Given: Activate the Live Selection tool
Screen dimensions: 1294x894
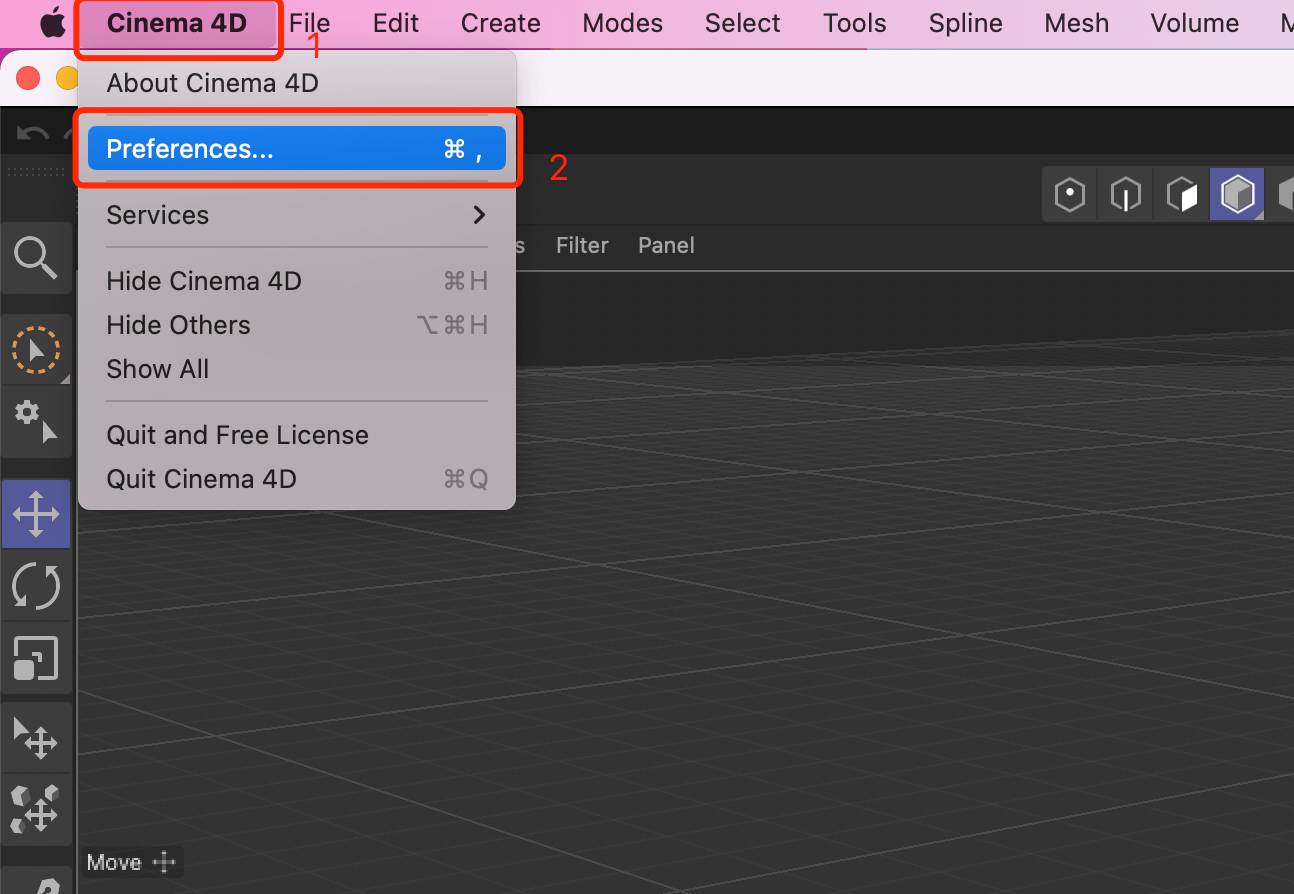Looking at the screenshot, I should tap(36, 350).
